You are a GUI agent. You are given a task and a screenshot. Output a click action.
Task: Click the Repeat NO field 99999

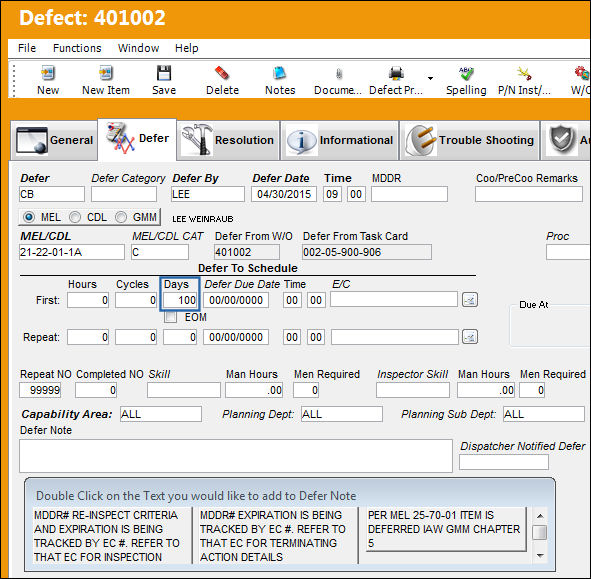(40, 390)
